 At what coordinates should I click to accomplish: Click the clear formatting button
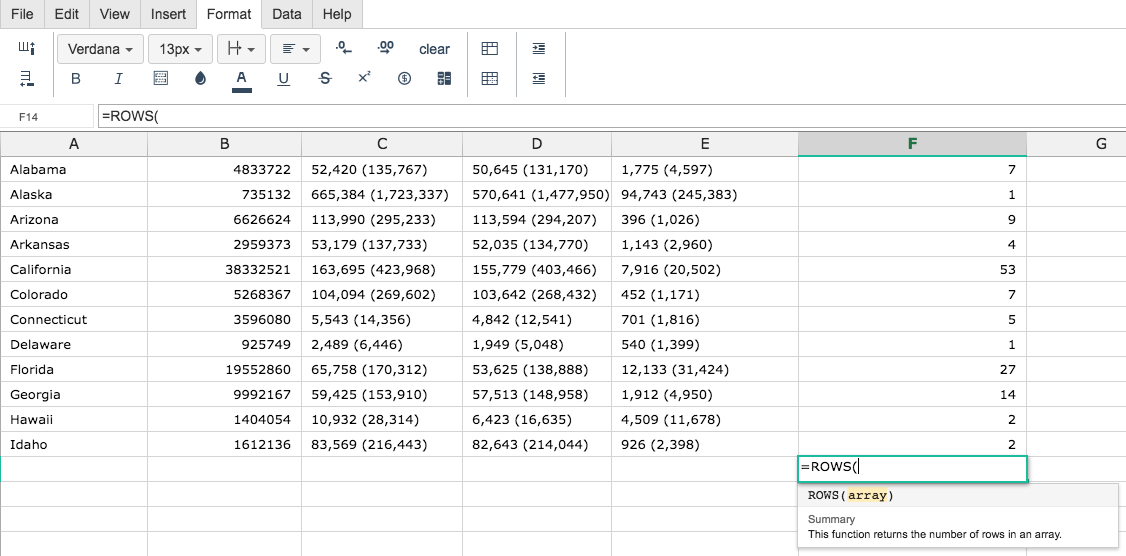click(434, 49)
